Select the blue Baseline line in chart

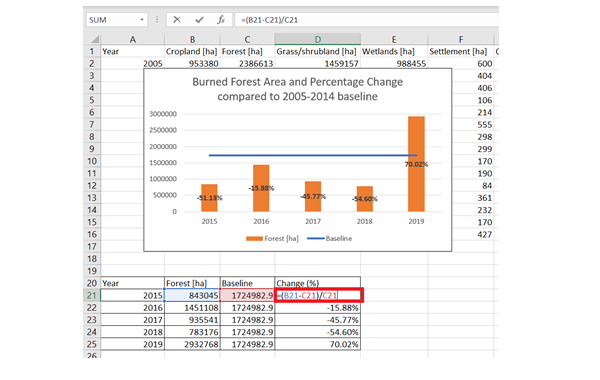[313, 155]
